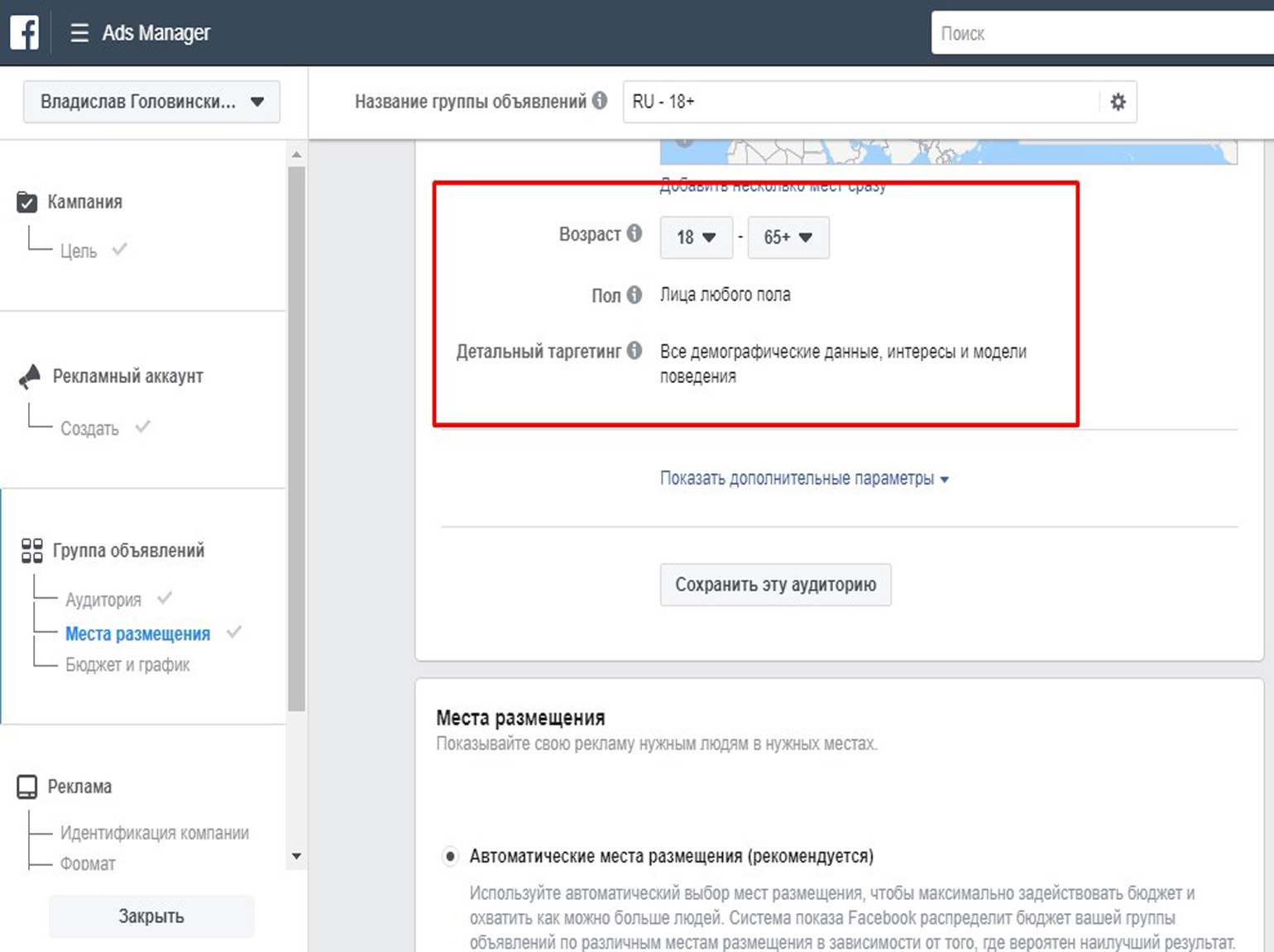The image size is (1274, 952).
Task: Go to Аудитория in the sidebar
Action: click(x=103, y=600)
